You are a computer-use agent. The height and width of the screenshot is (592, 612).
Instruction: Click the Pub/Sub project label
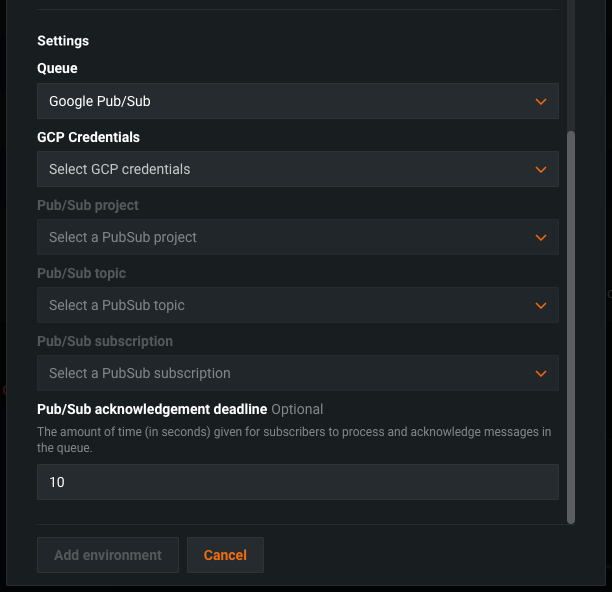88,205
